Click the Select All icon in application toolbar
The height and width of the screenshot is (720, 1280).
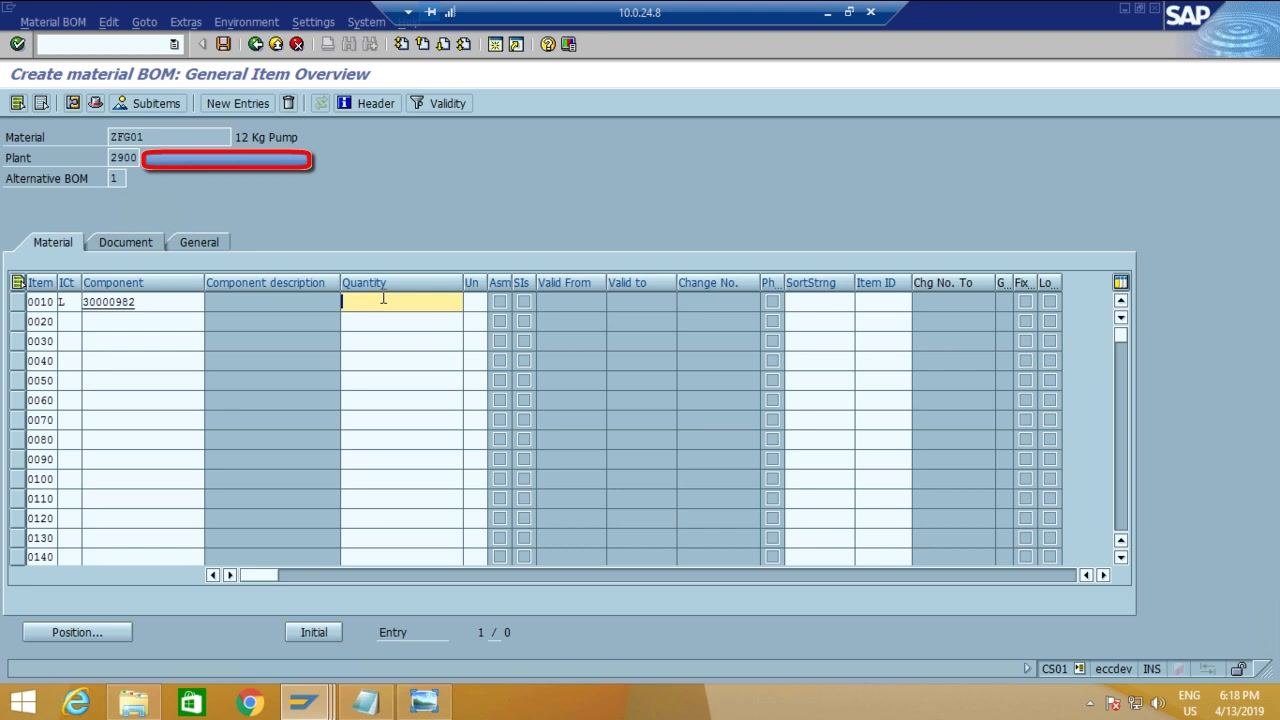18,103
